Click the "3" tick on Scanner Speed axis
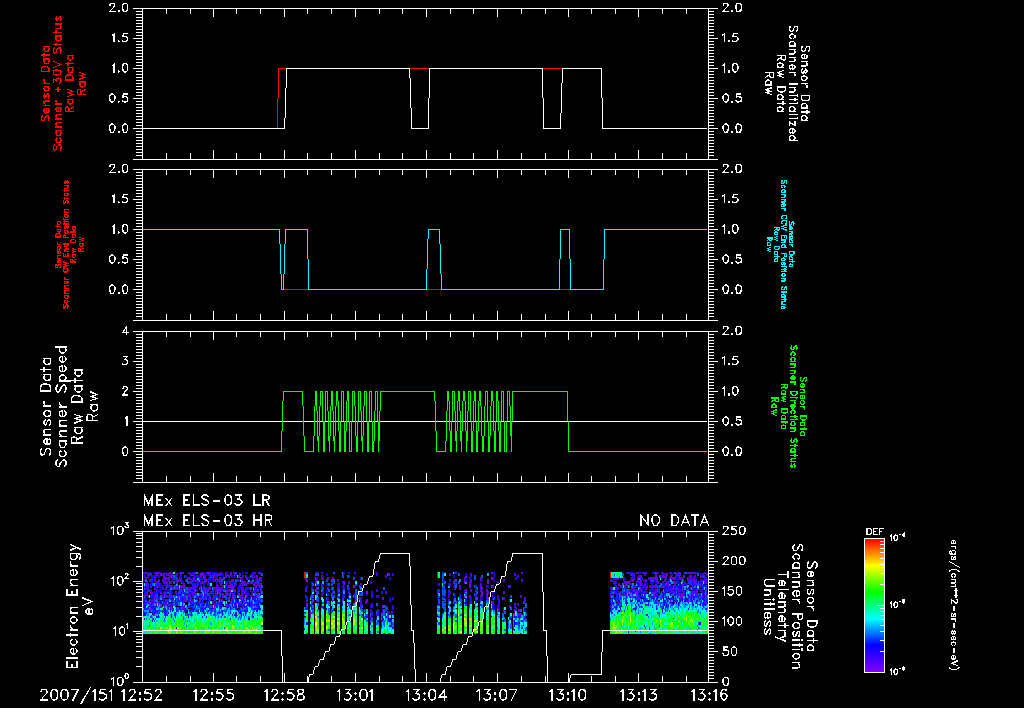Viewport: 1024px width, 708px height. tap(125, 361)
